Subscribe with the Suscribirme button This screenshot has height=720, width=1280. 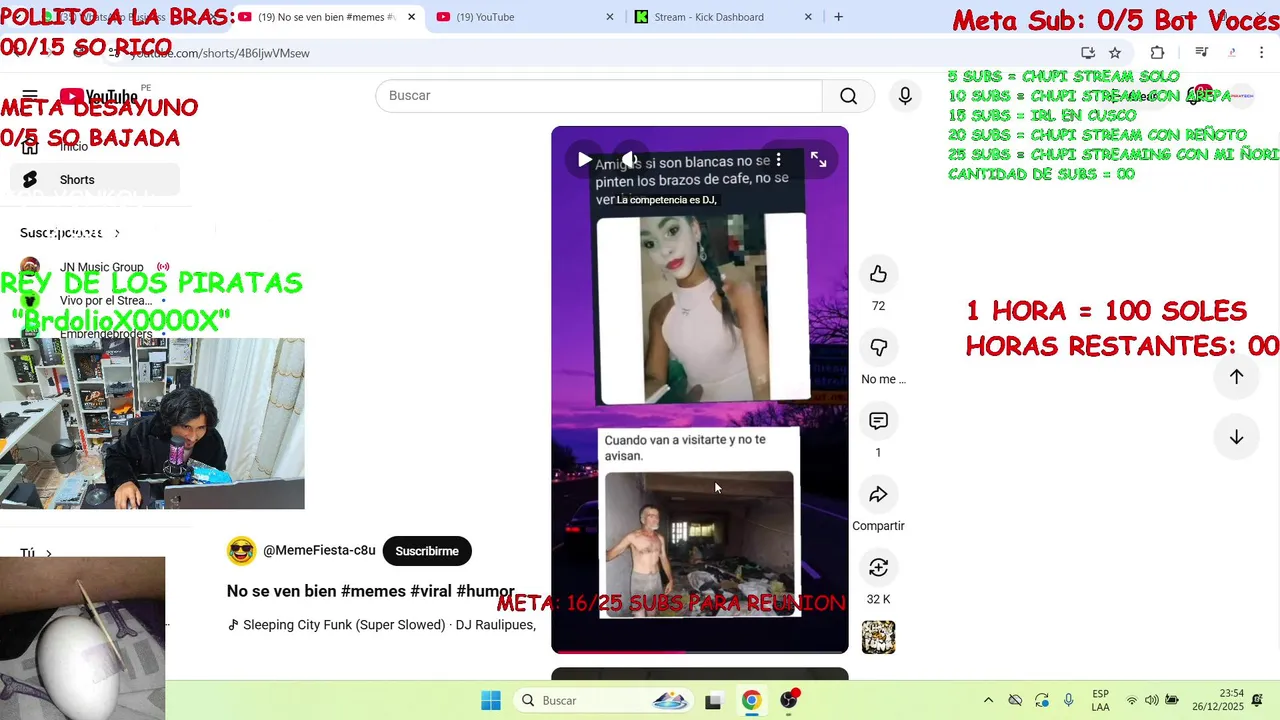[427, 551]
